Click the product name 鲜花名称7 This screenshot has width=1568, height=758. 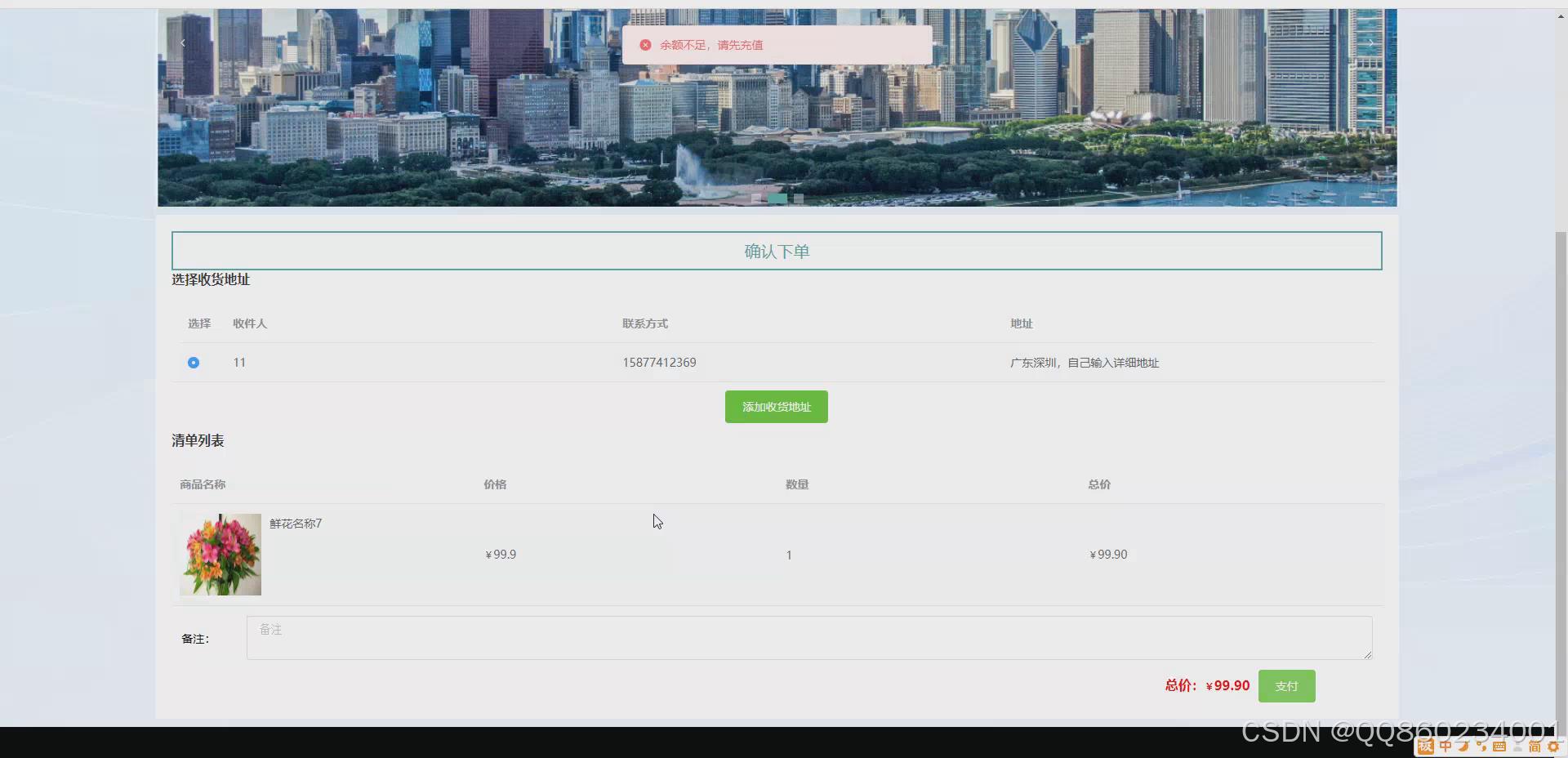point(296,524)
